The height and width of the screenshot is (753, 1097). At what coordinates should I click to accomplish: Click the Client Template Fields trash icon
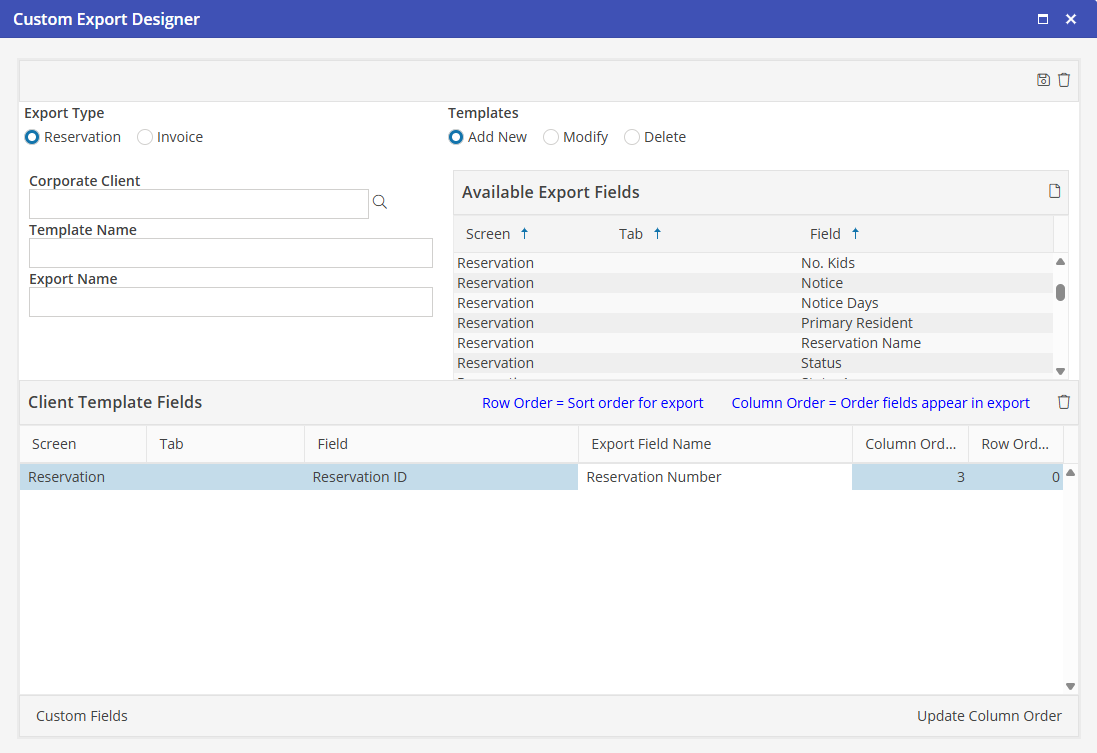pos(1064,402)
